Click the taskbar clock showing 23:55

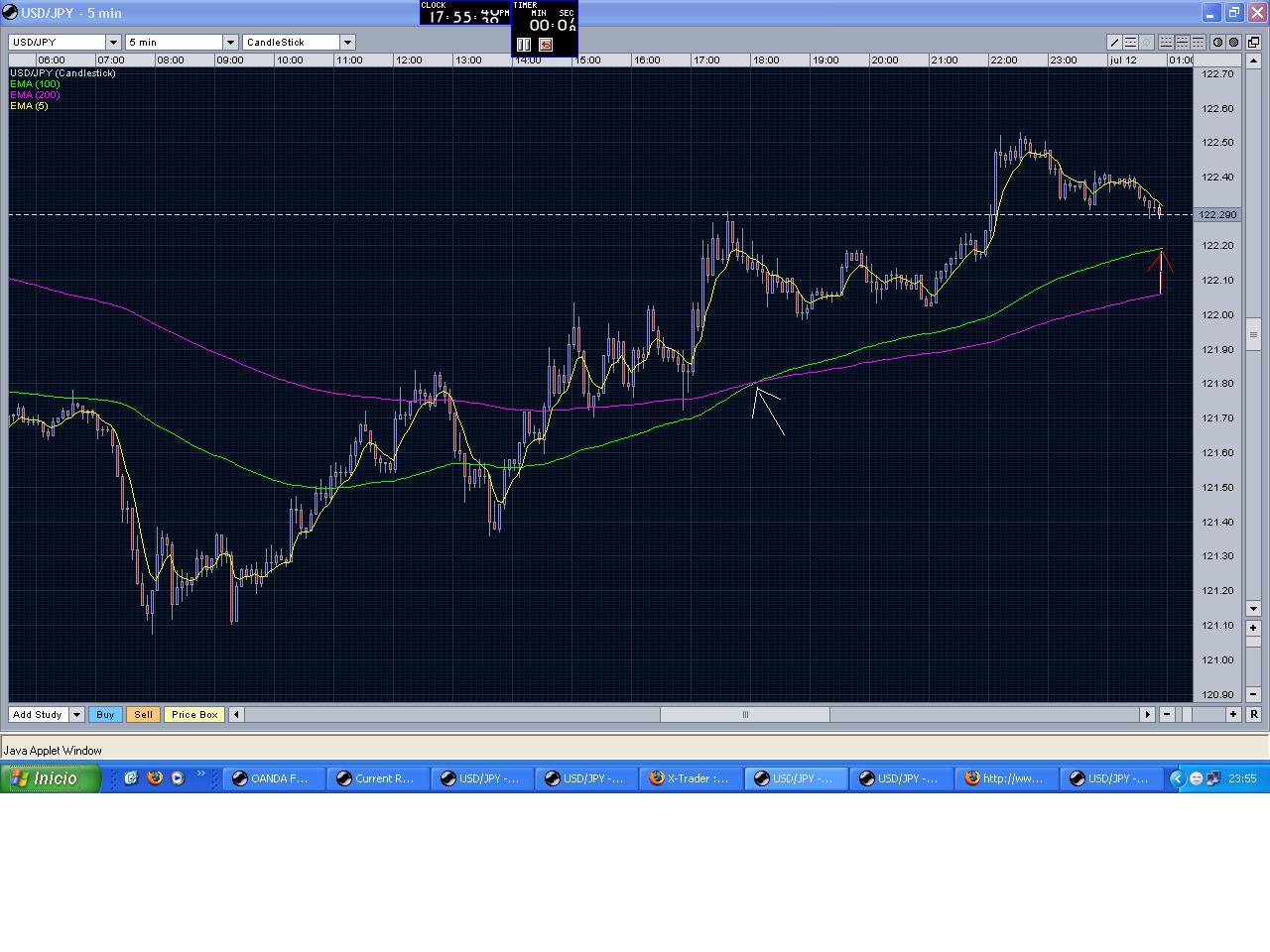click(1242, 779)
